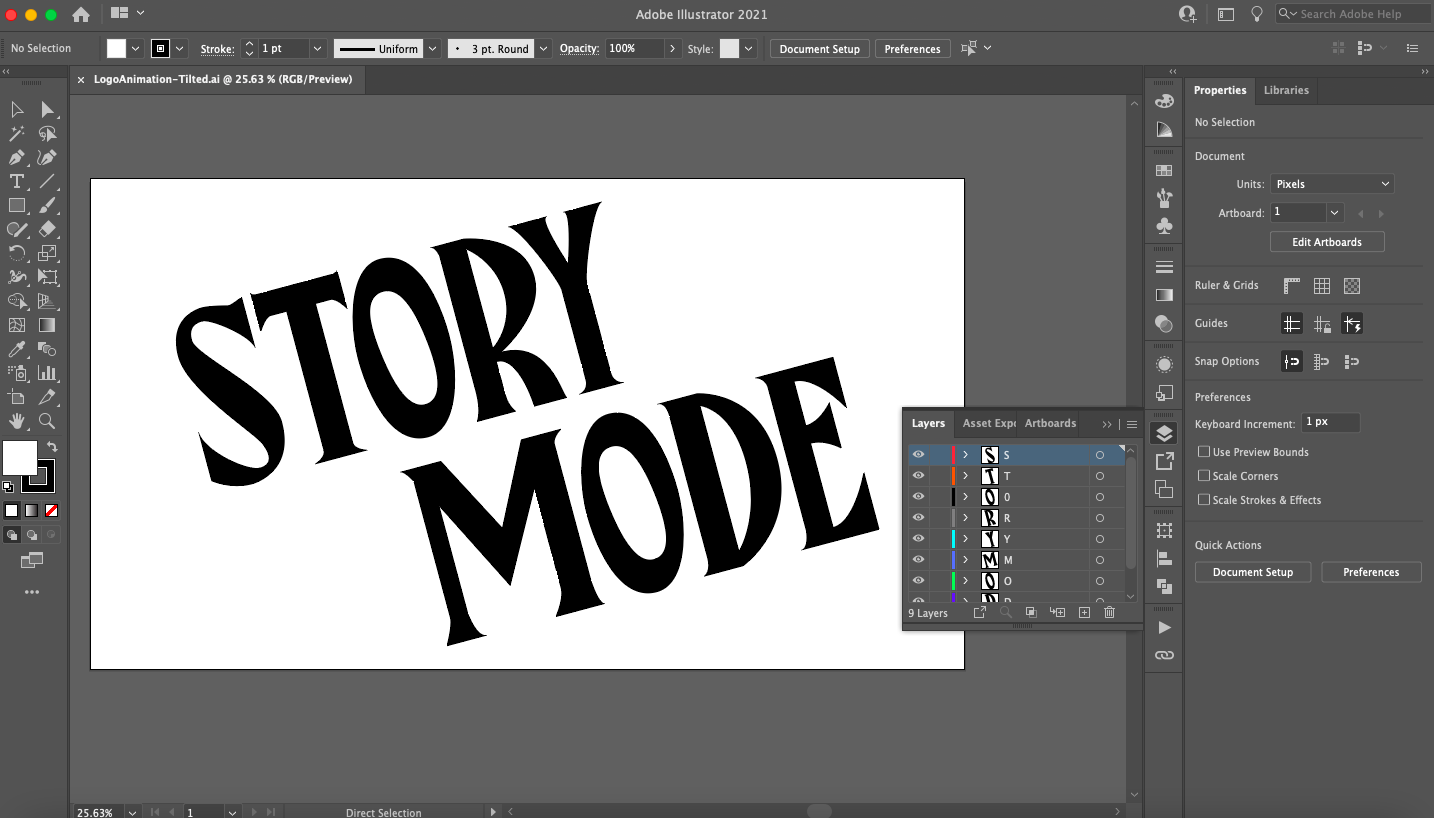Pick the Eyedropper tool
This screenshot has width=1434, height=818.
16,349
